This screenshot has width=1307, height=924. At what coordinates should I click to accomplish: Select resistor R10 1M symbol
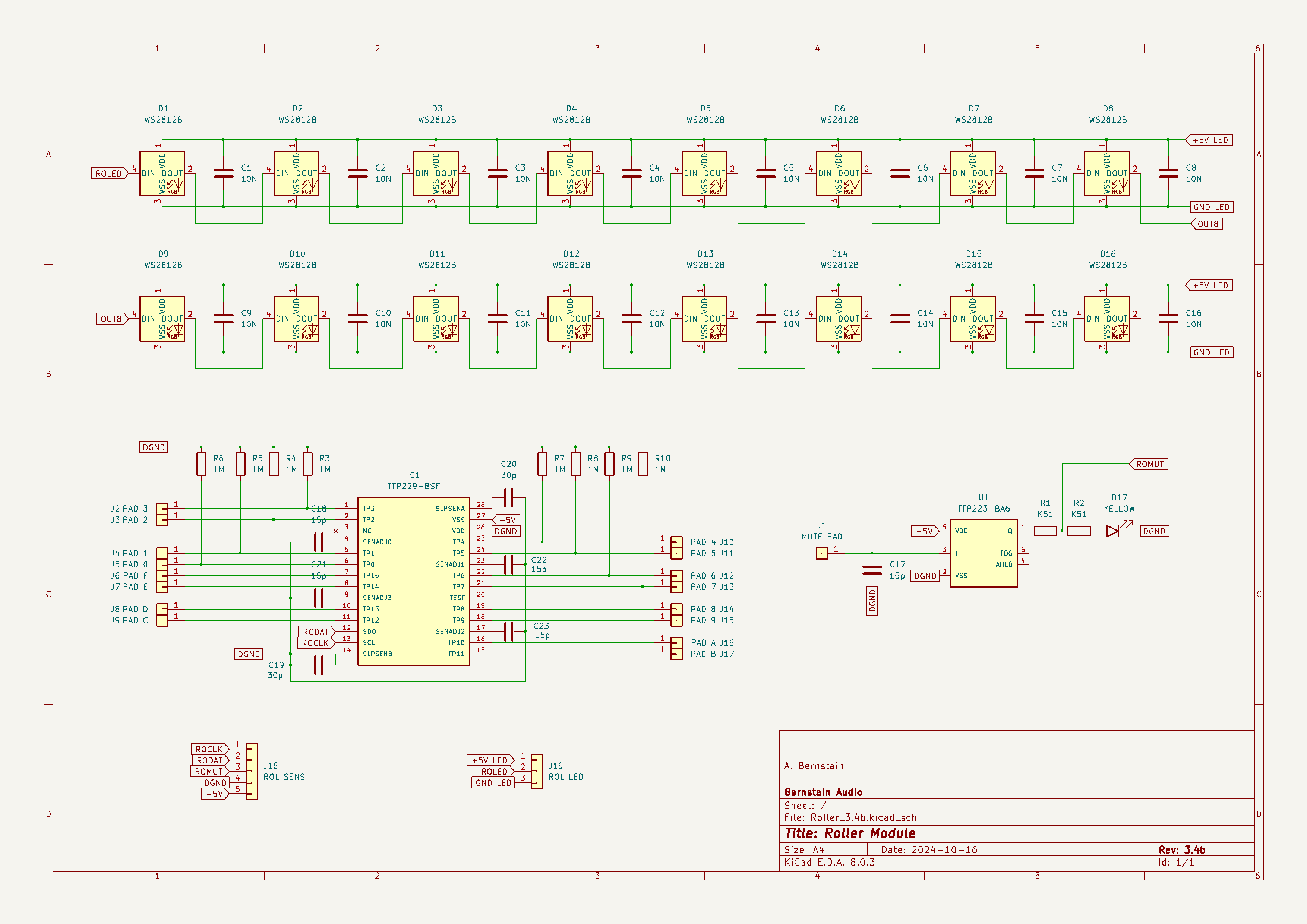[643, 464]
